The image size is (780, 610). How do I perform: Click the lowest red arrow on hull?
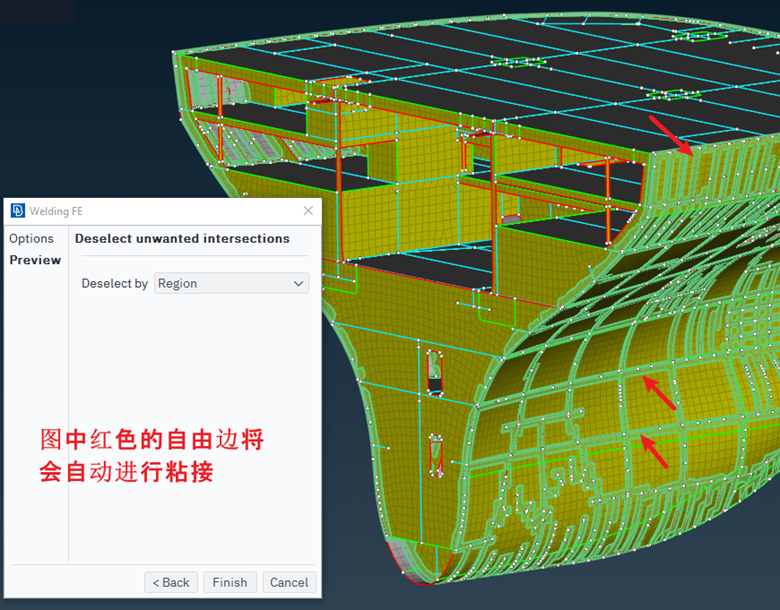(x=654, y=451)
